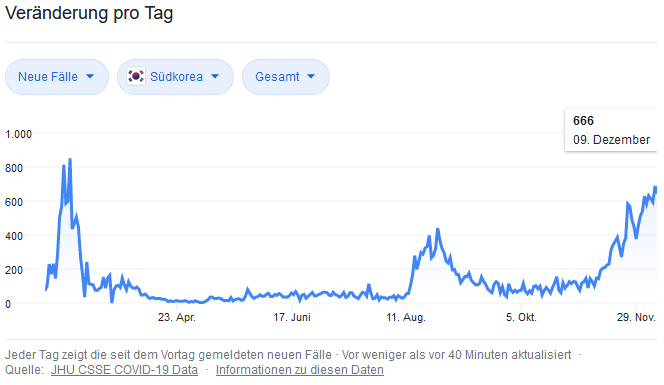Image resolution: width=664 pixels, height=385 pixels.
Task: Click the 11. Aug. axis label
Action: pos(406,317)
